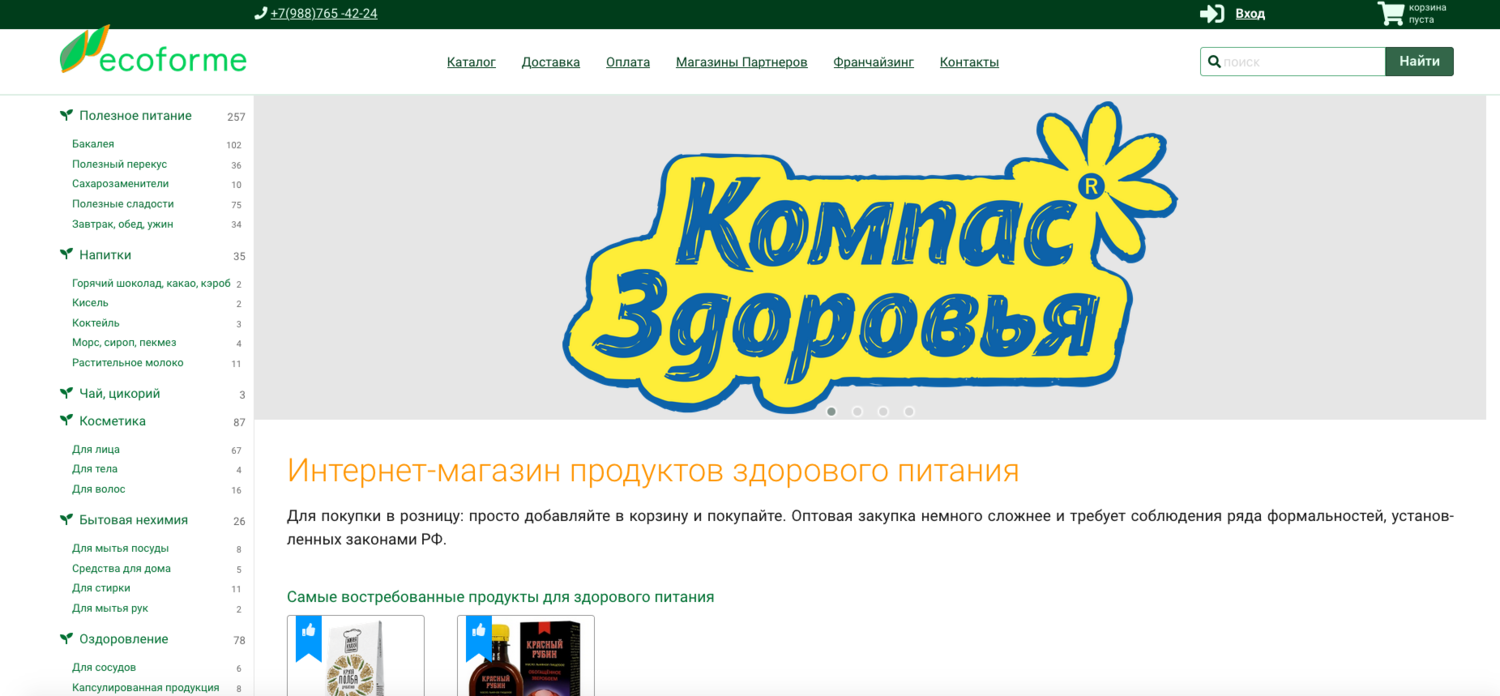This screenshot has height=696, width=1500.
Task: Click the phone handset icon
Action: click(260, 13)
